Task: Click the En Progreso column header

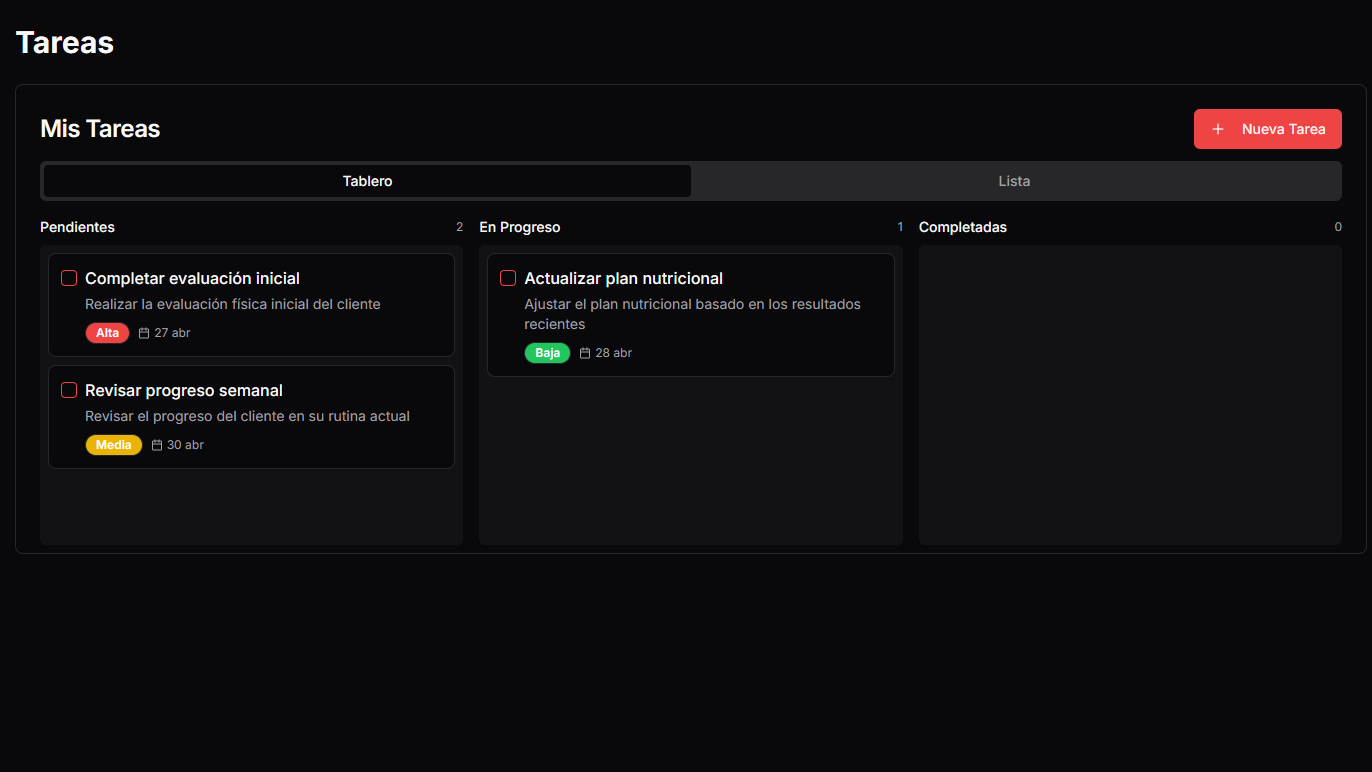Action: [x=519, y=227]
